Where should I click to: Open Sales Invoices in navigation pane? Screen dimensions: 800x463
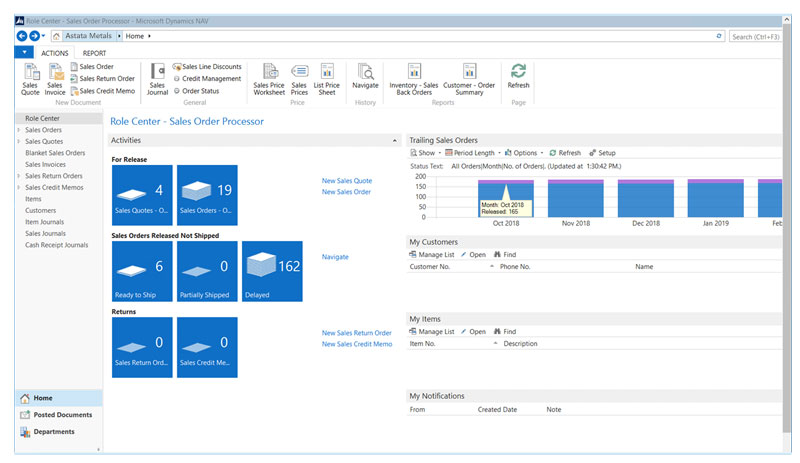(x=45, y=164)
